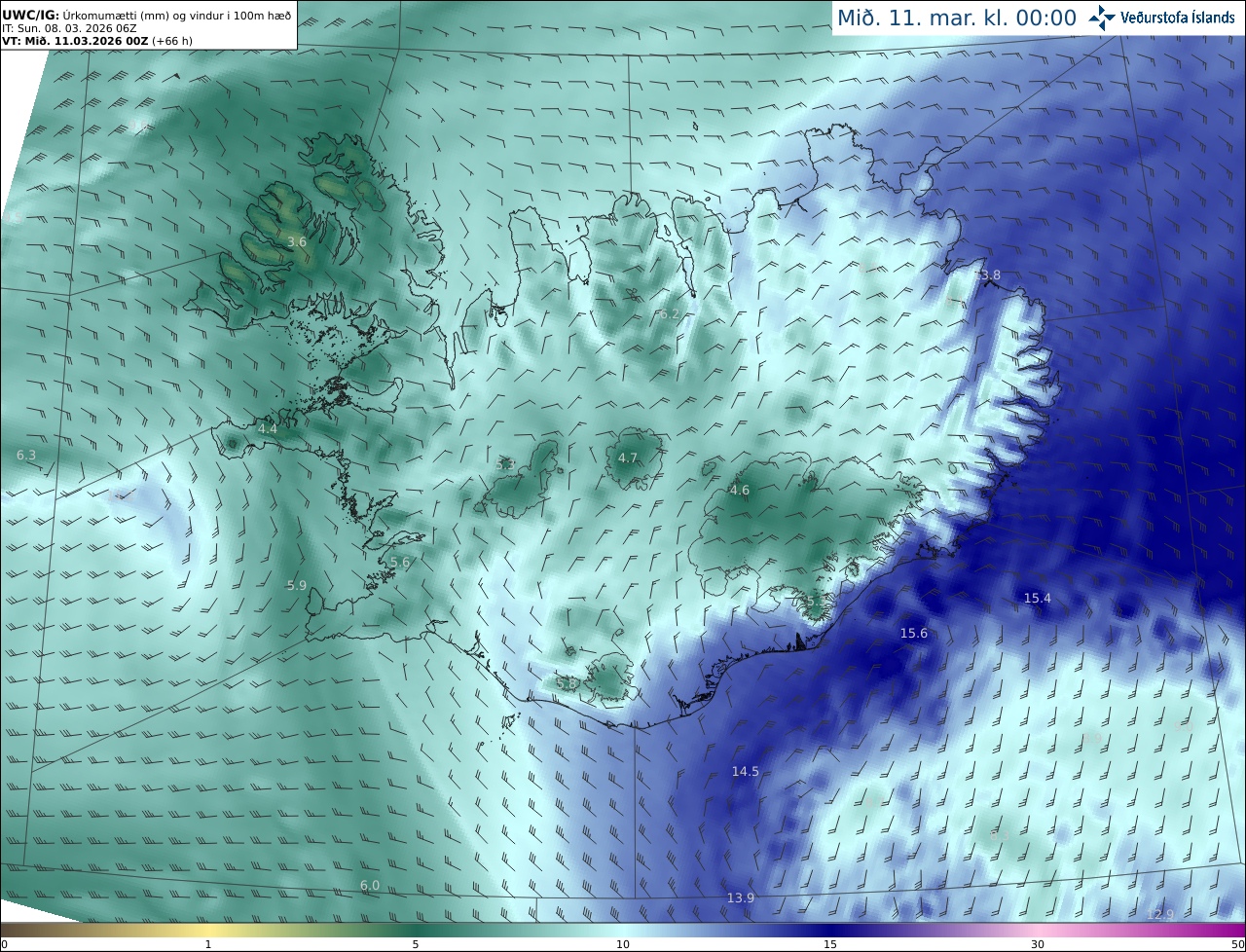Click the 12.9 value in the bottom-right corner
Viewport: 1246px width, 952px height.
pos(1160,914)
